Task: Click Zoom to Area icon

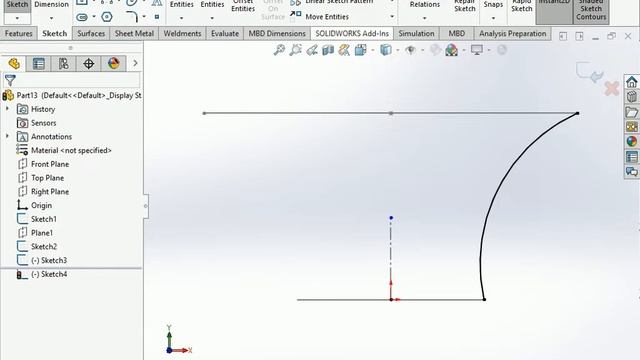Action: [296, 50]
